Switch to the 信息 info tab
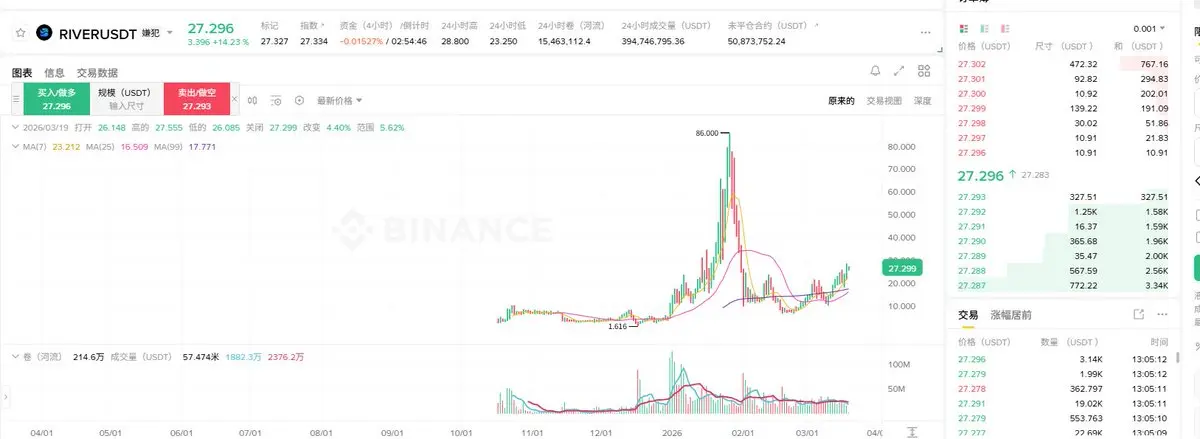The height and width of the screenshot is (439, 1200). [x=55, y=72]
